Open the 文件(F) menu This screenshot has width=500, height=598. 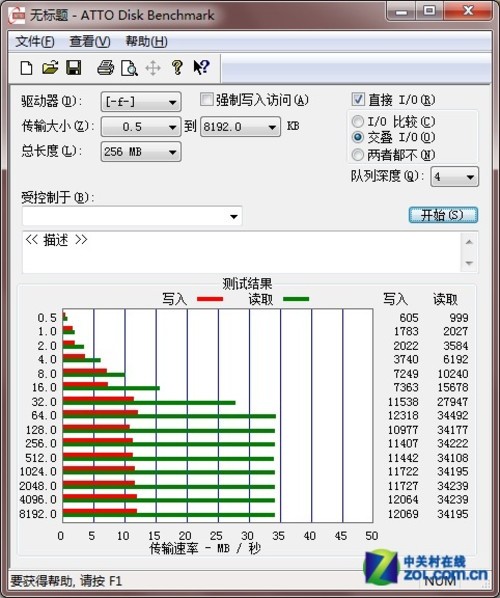35,41
